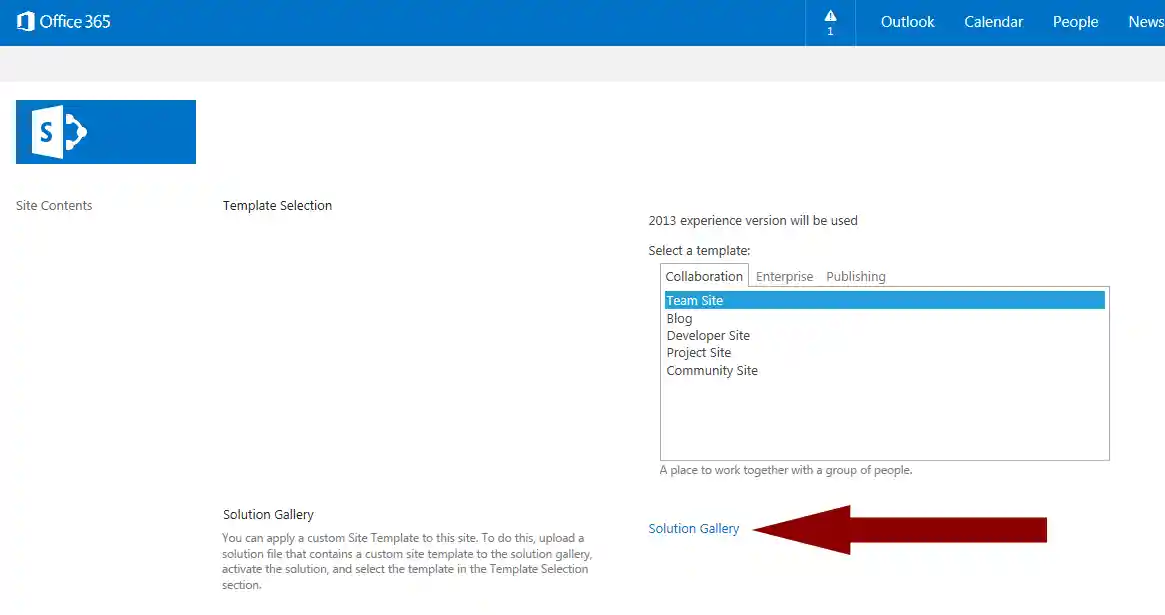Select the Developer Site template
This screenshot has width=1165, height=615.
708,335
